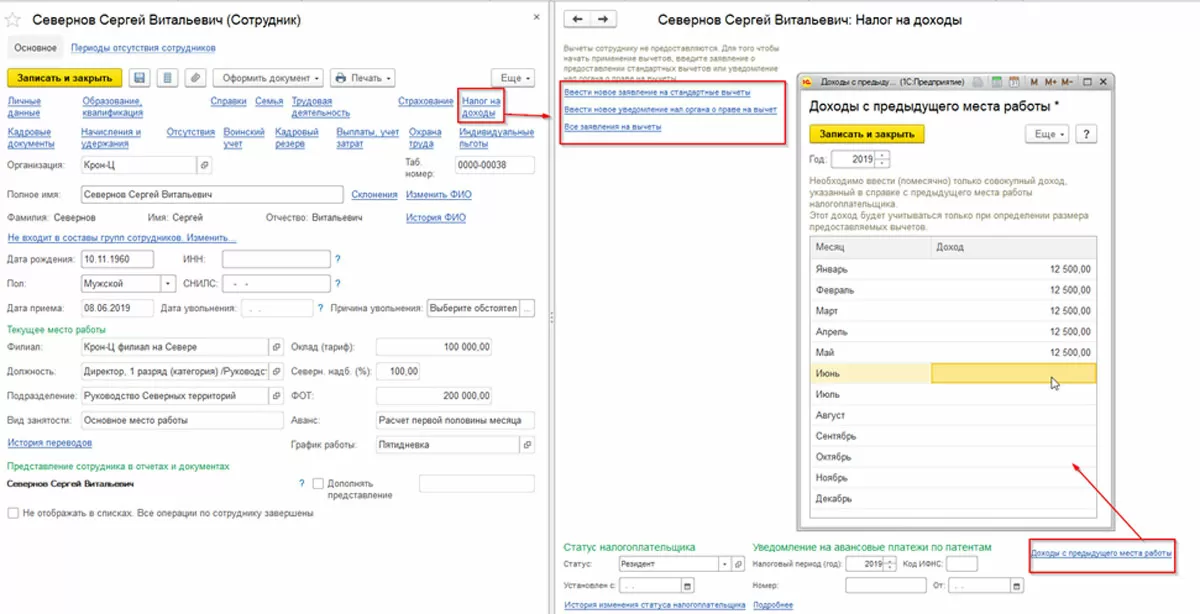Open calendar for Установлен с date
Viewport: 1200px width, 614px height.
[x=687, y=585]
